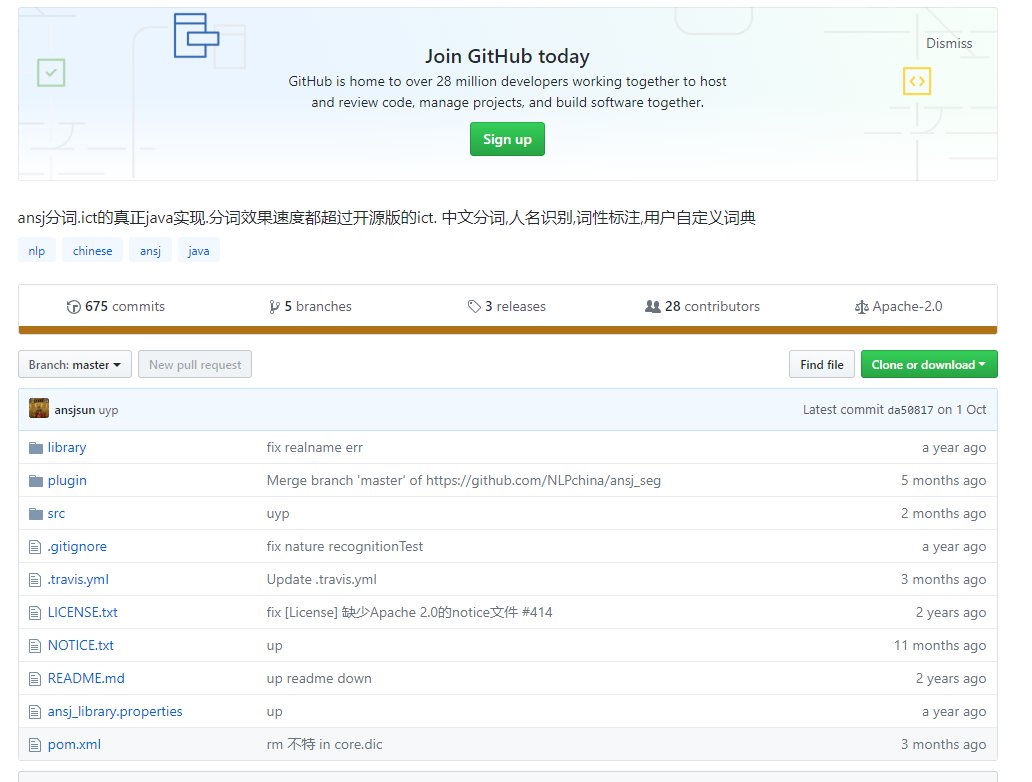The width and height of the screenshot is (1032, 782).
Task: Click the src folder icon
Action: (x=36, y=513)
